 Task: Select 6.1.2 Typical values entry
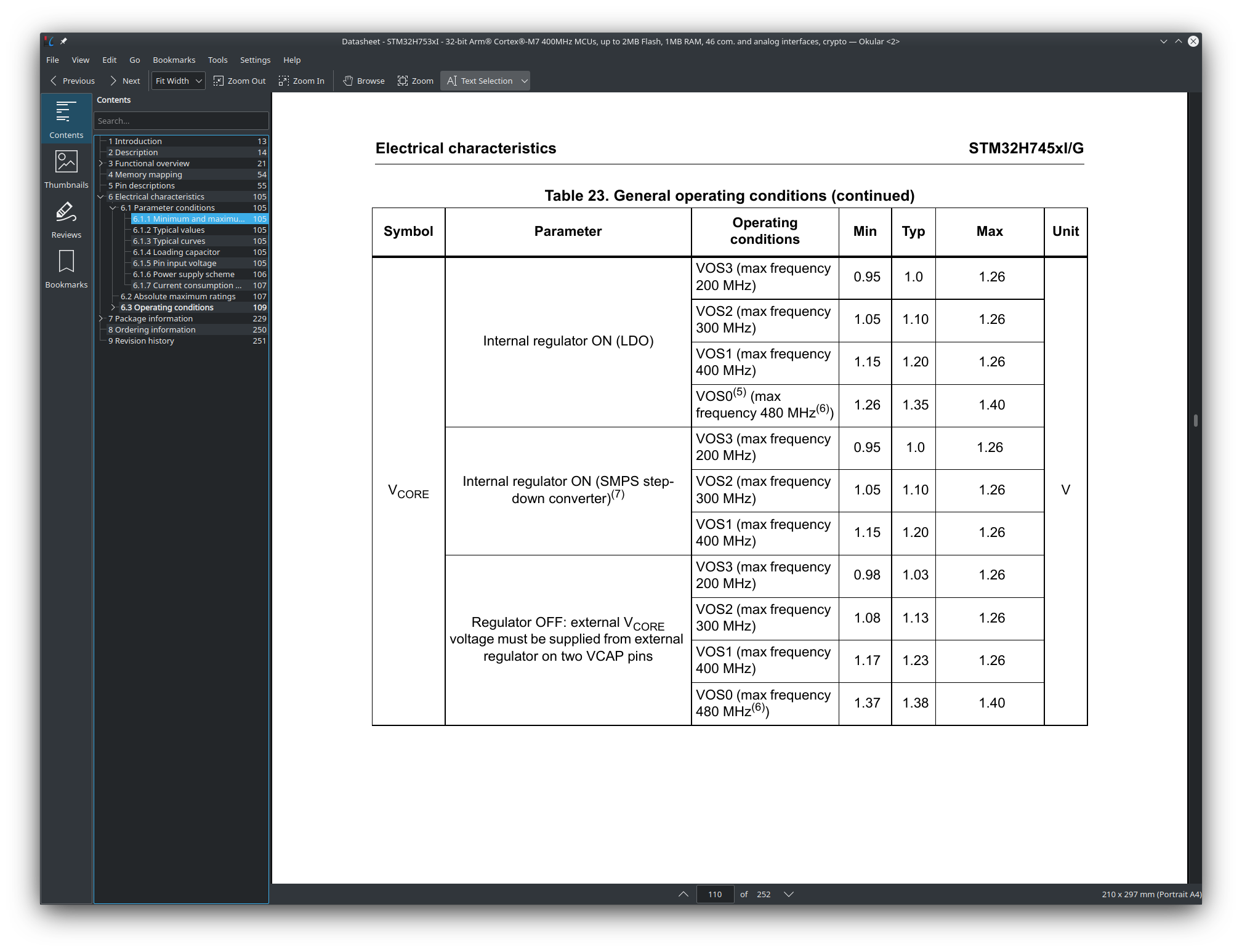click(x=200, y=230)
